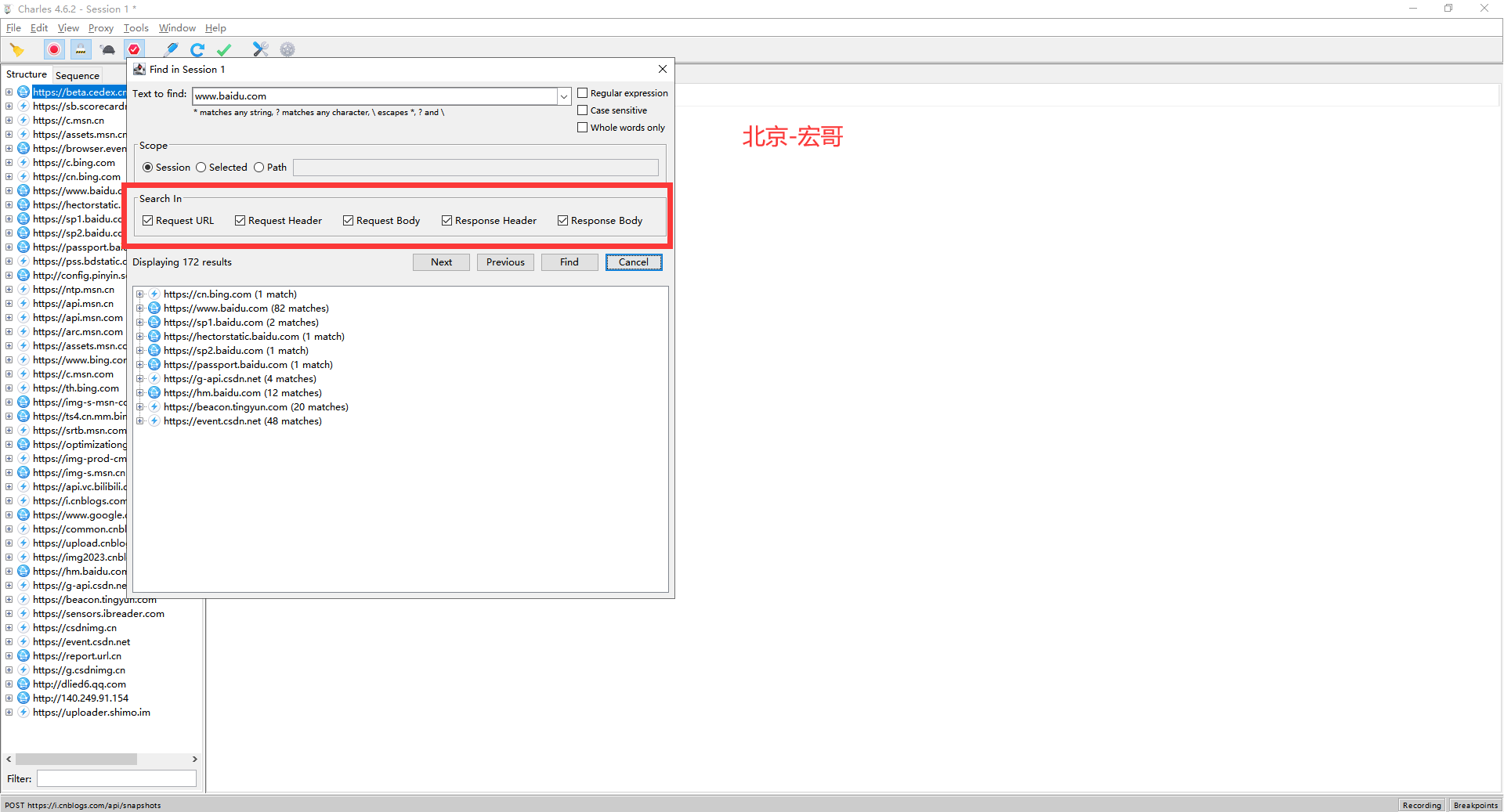The width and height of the screenshot is (1504, 812).
Task: Click horizontal scrollbar thumb in Structure panel
Action: tap(76, 760)
